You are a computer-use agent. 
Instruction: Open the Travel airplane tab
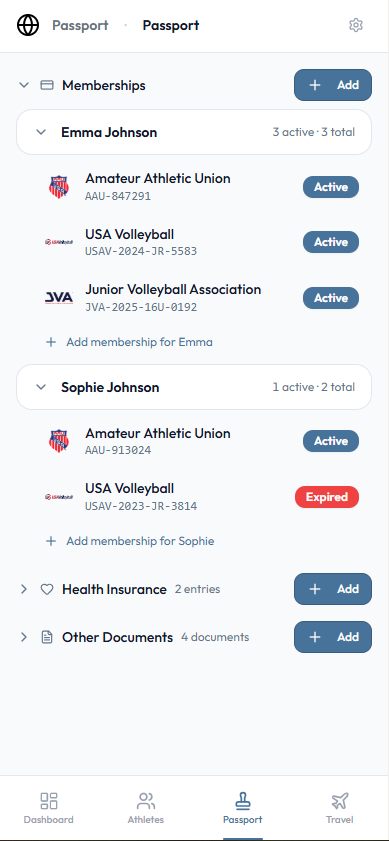340,808
